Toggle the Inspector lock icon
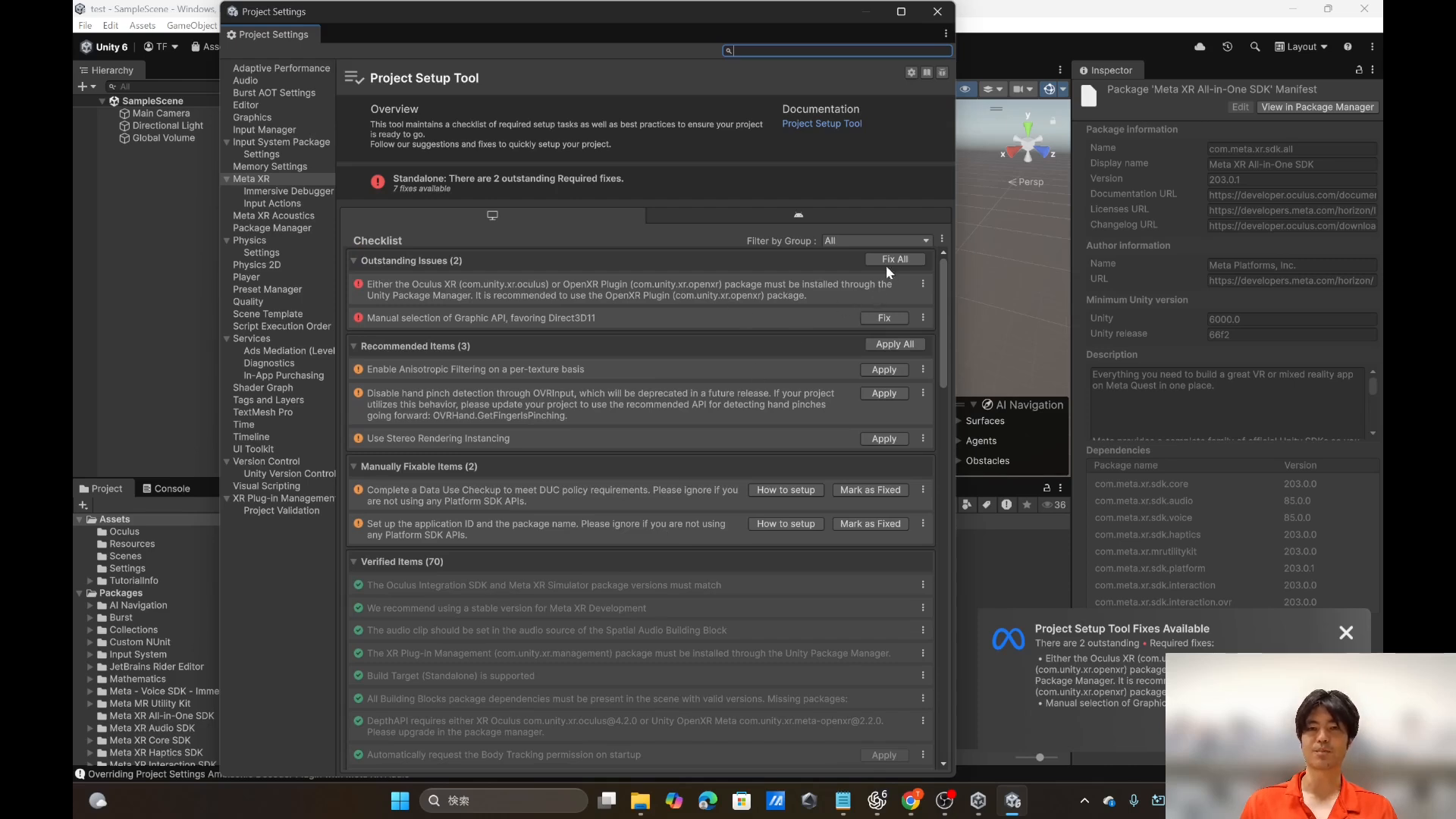The width and height of the screenshot is (1456, 819). point(1359,70)
